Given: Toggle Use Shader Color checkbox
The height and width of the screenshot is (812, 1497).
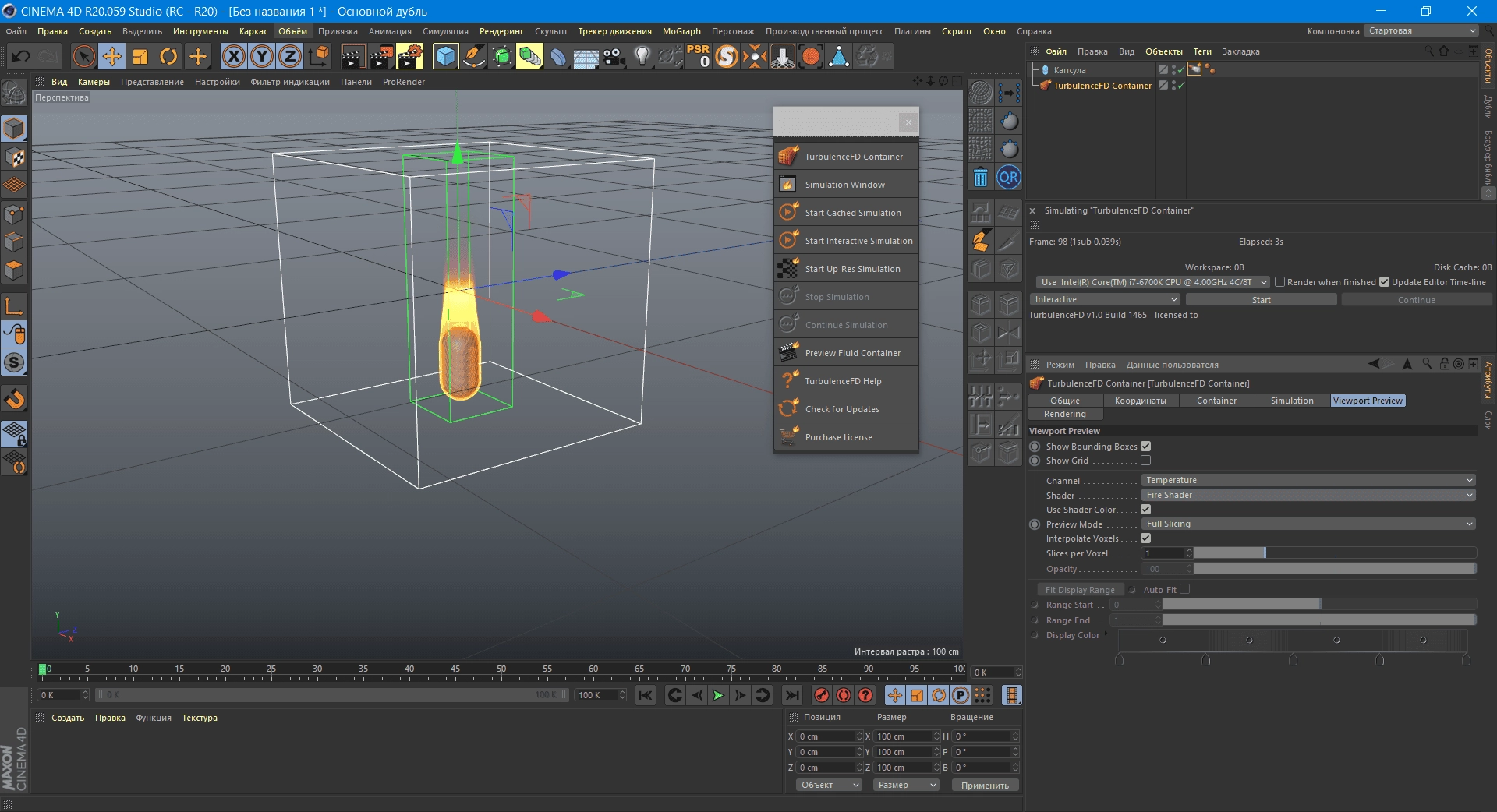Looking at the screenshot, I should click(x=1145, y=510).
